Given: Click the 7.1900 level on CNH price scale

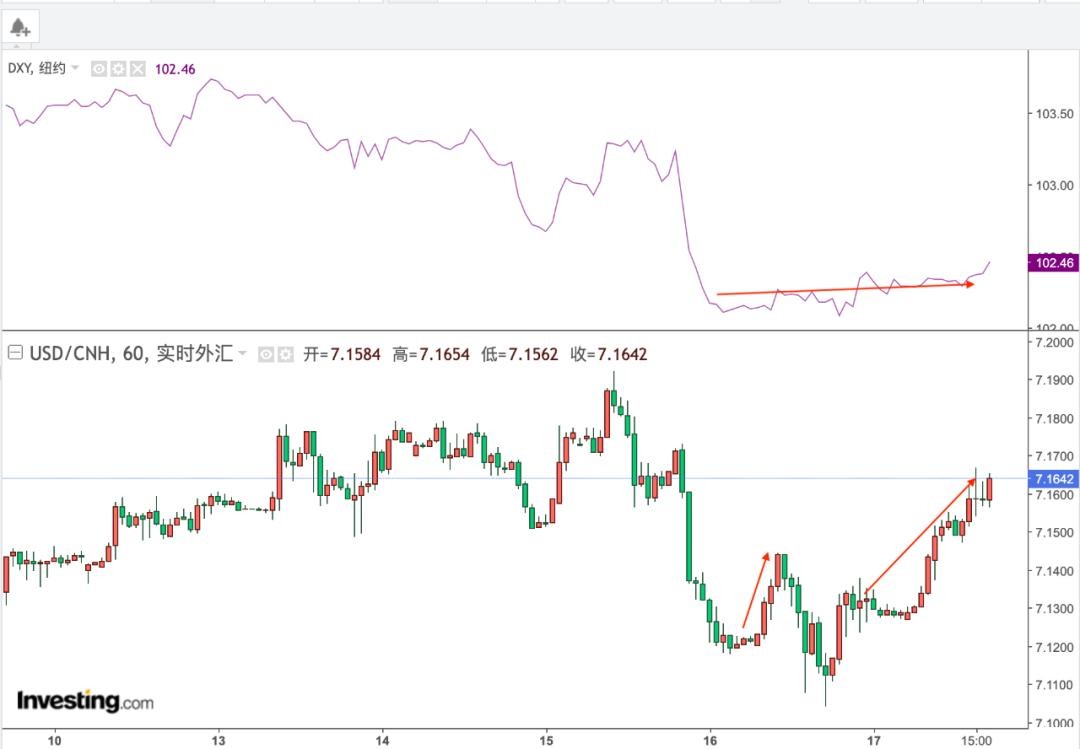Looking at the screenshot, I should [x=1054, y=381].
